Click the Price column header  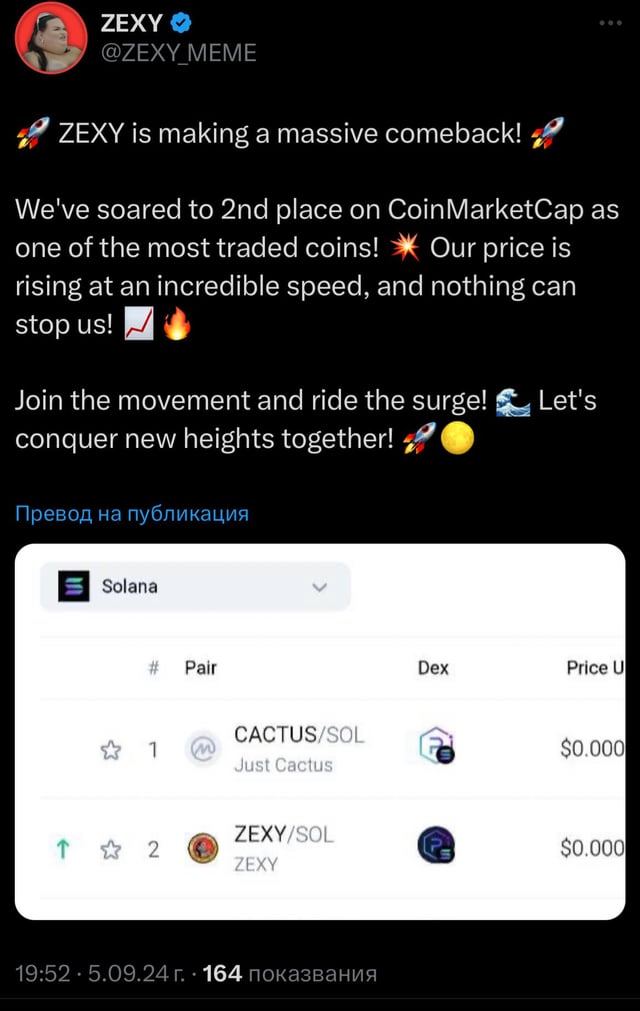[594, 667]
